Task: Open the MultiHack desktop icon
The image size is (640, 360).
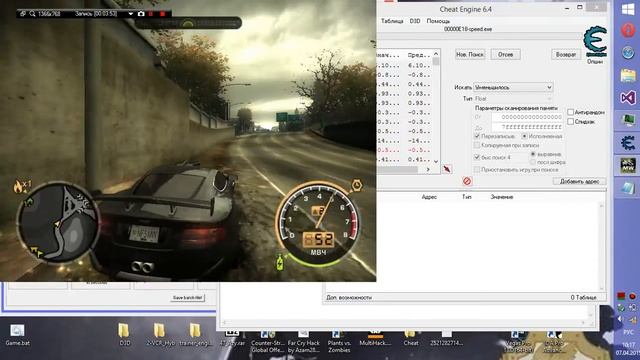Action: pyautogui.click(x=375, y=339)
